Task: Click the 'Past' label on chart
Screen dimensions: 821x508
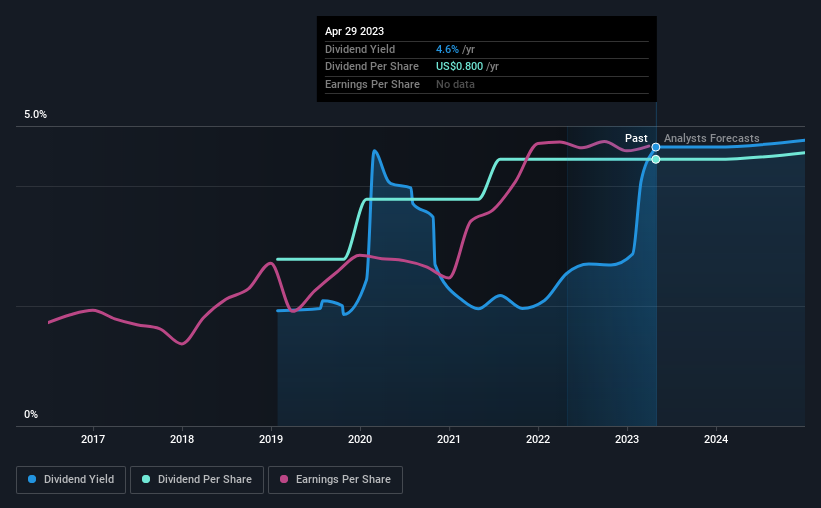Action: click(636, 138)
